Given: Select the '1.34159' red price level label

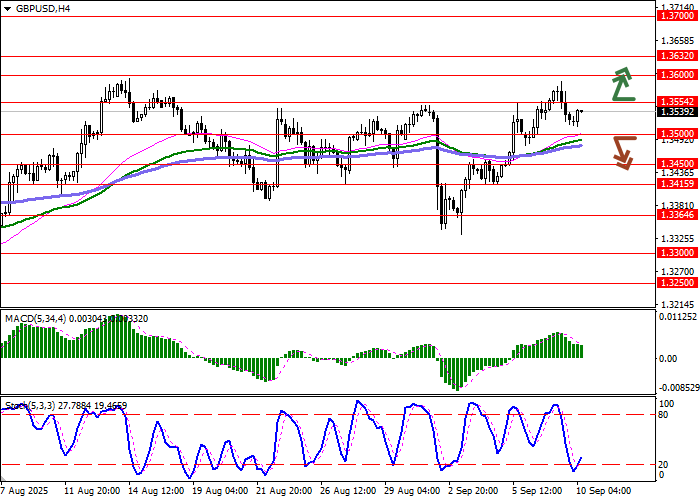Looking at the screenshot, I should pyautogui.click(x=677, y=184).
